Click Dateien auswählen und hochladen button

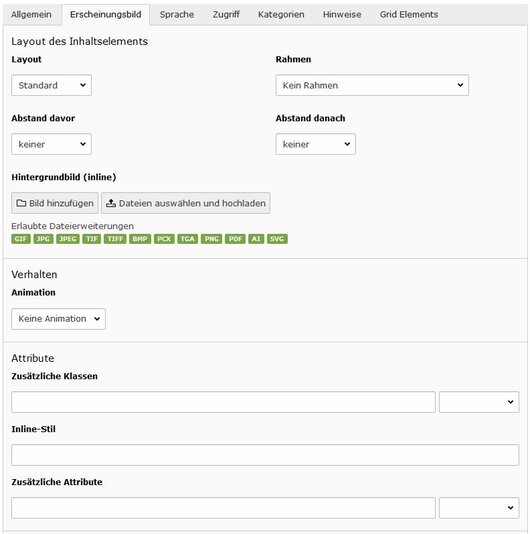(x=186, y=203)
